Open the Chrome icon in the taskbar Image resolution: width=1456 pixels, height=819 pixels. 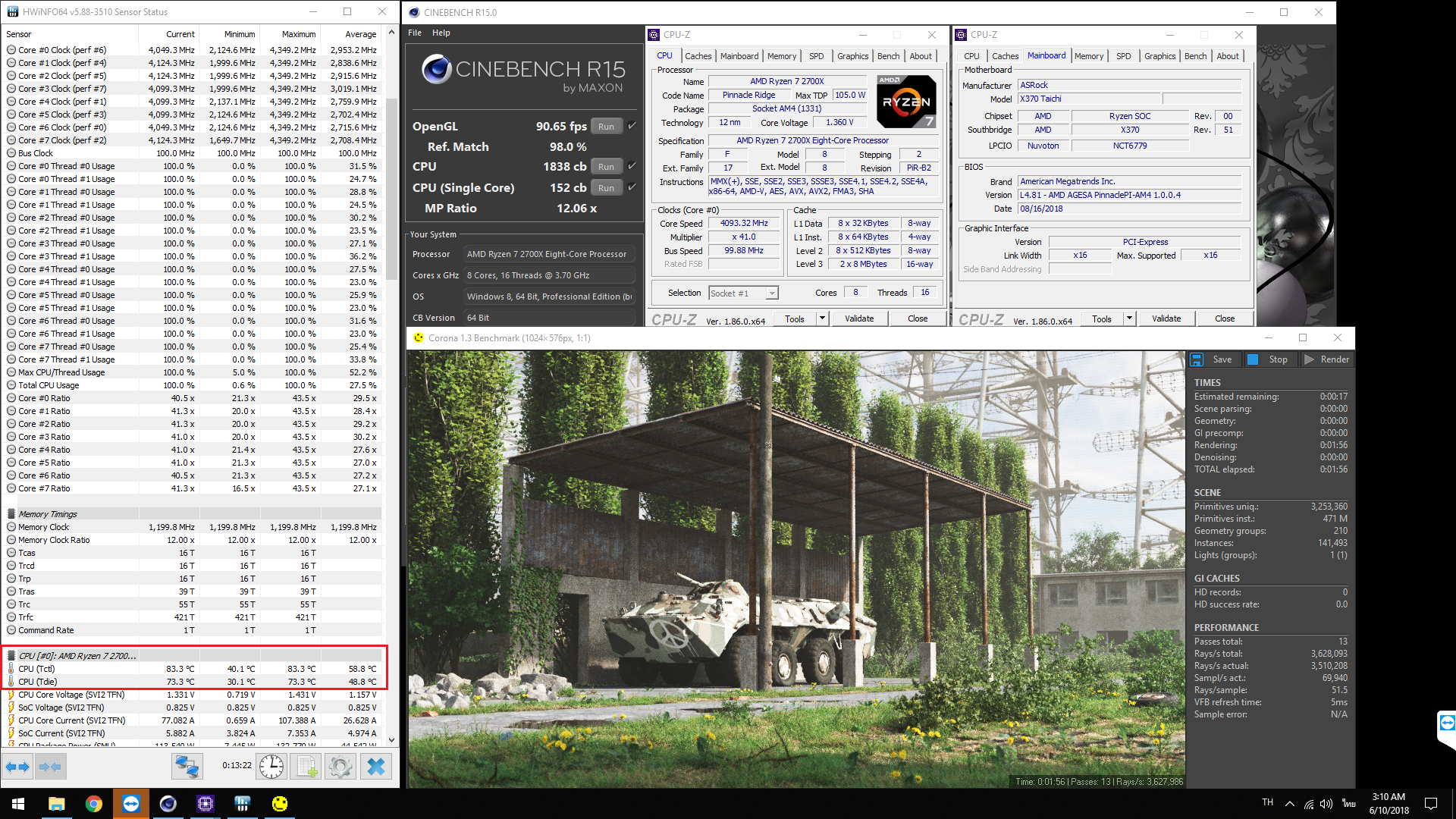coord(94,804)
